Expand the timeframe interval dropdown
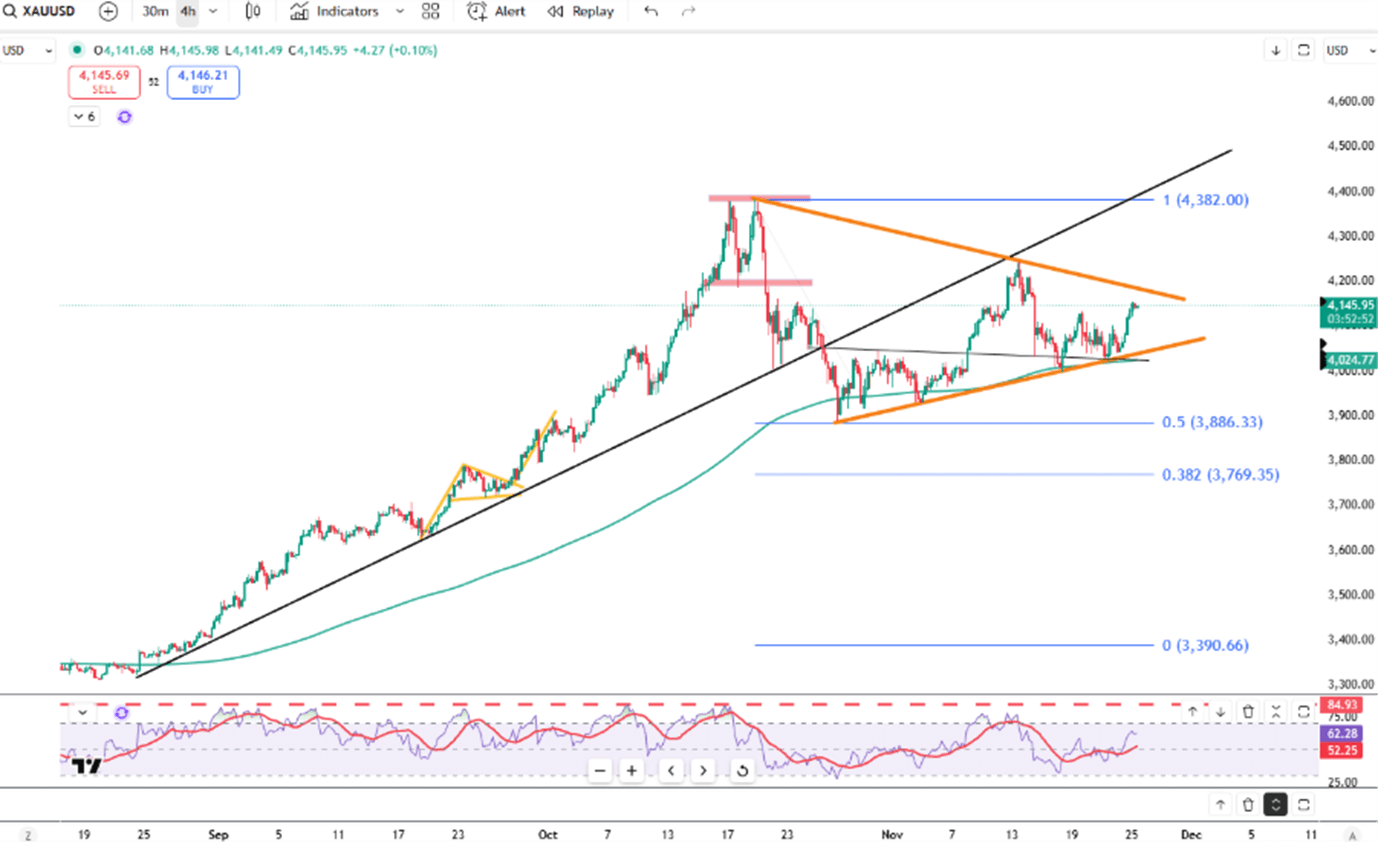This screenshot has width=1378, height=842. click(213, 12)
